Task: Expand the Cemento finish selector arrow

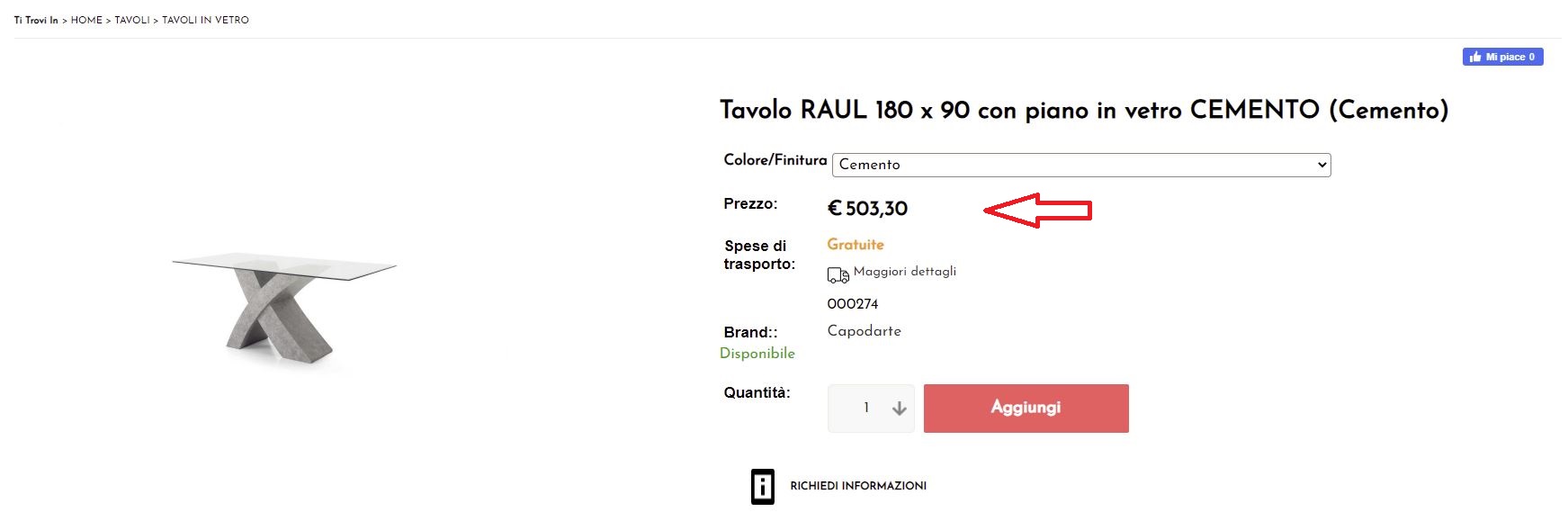Action: coord(1322,165)
